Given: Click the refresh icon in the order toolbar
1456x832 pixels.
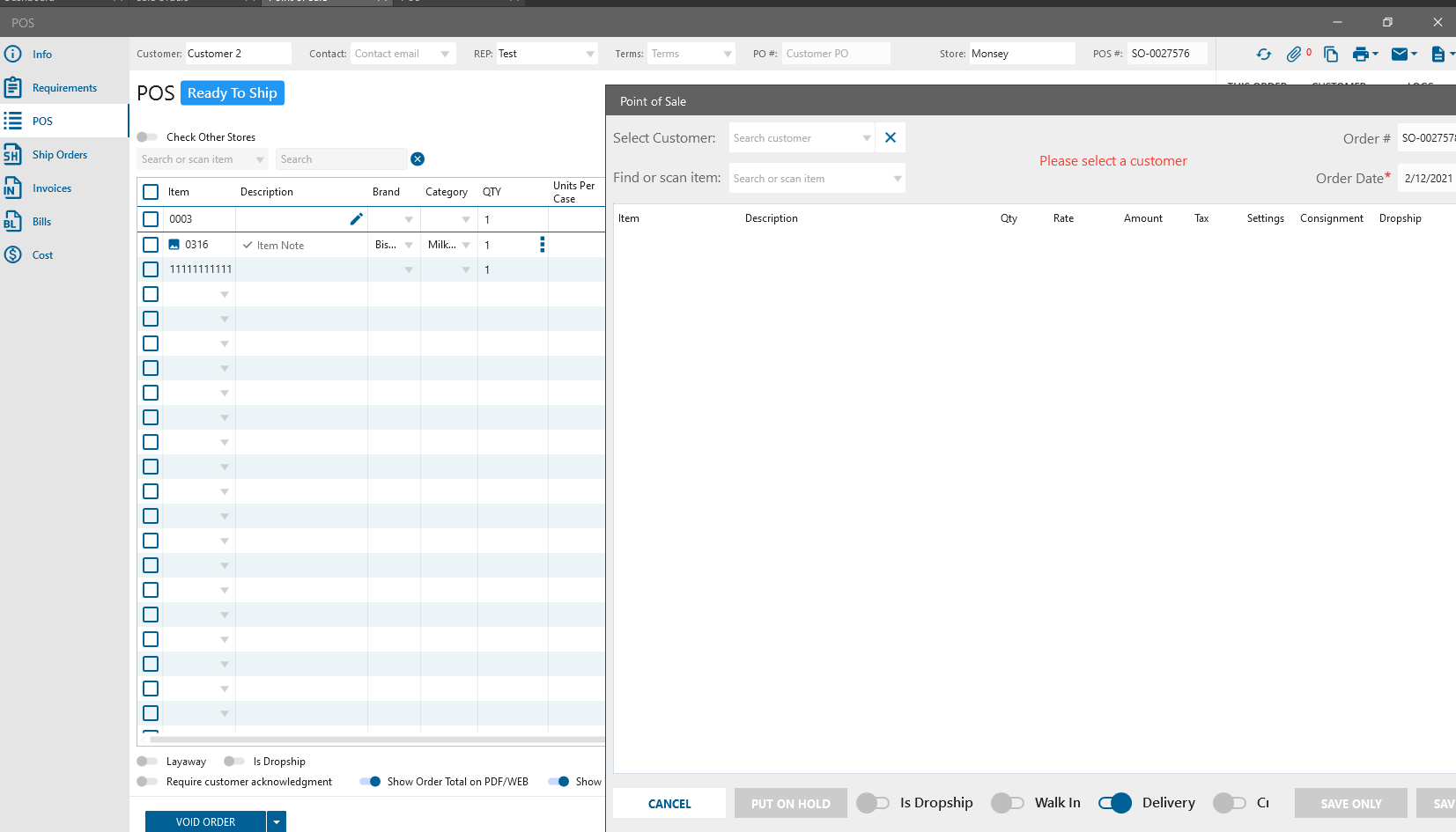Looking at the screenshot, I should (x=1264, y=55).
